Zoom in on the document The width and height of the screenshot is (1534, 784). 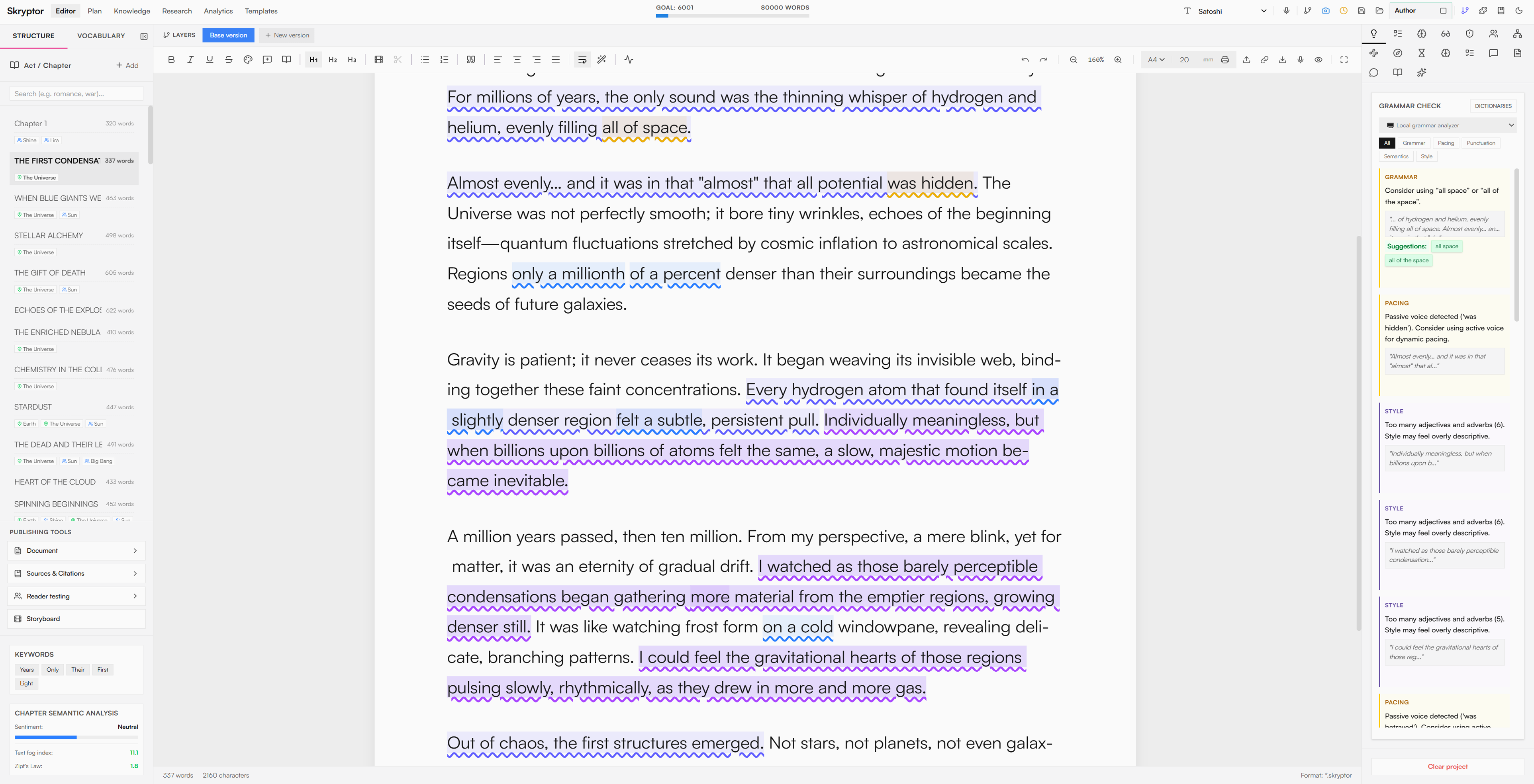pos(1118,60)
